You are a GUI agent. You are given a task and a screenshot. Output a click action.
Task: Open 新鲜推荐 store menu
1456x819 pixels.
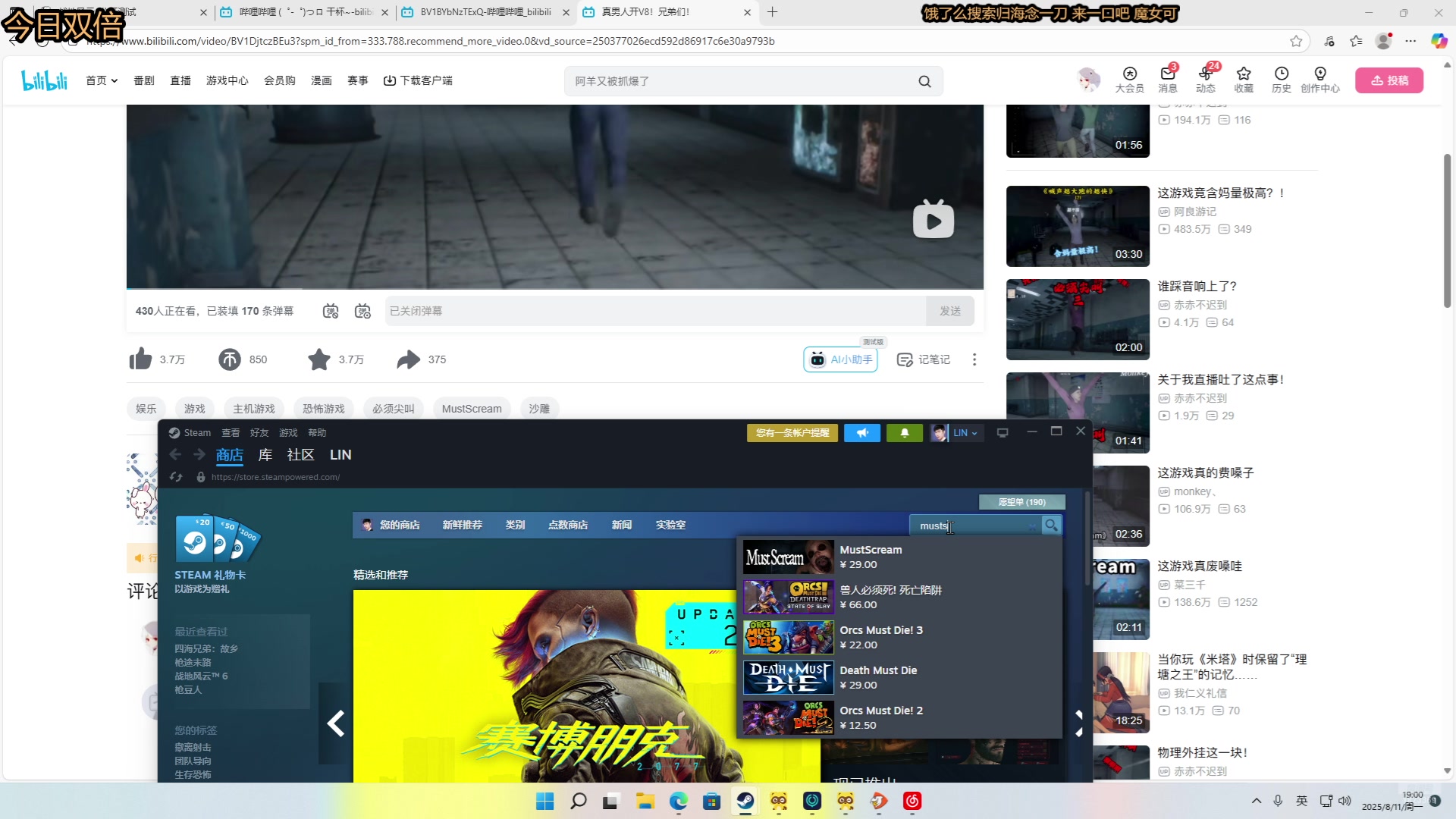point(462,525)
